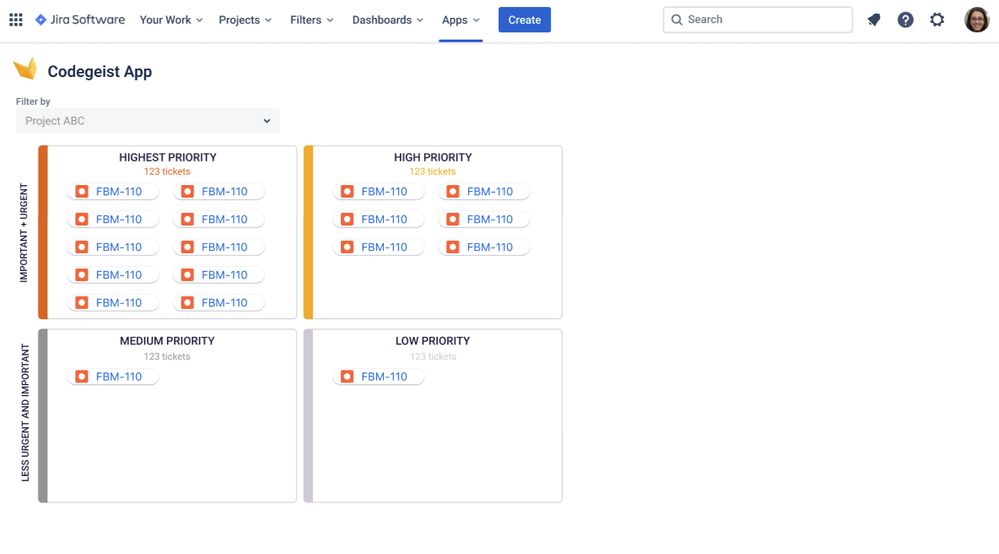Open the help question mark icon

pyautogui.click(x=905, y=20)
